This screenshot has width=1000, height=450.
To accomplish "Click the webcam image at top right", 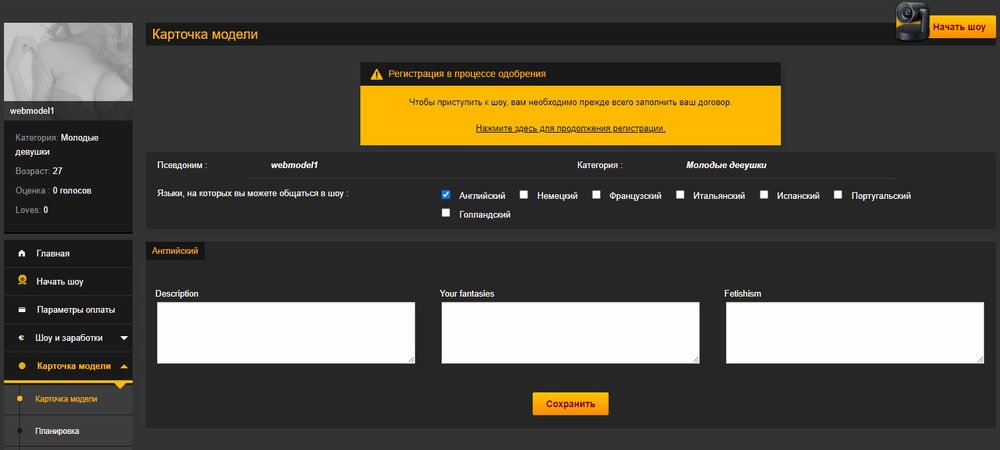I will pyautogui.click(x=910, y=22).
